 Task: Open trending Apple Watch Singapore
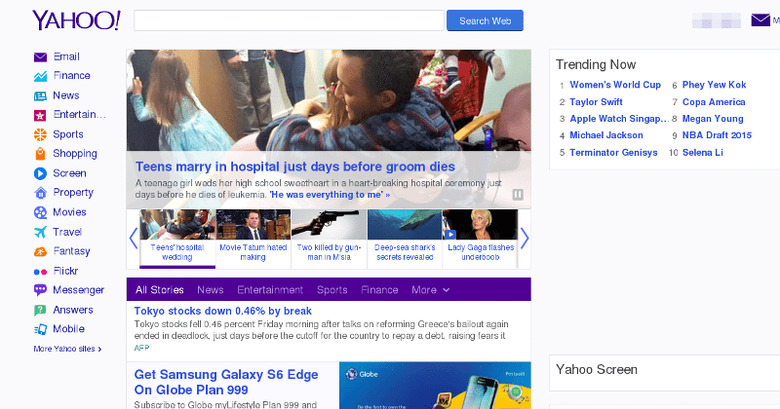(619, 119)
